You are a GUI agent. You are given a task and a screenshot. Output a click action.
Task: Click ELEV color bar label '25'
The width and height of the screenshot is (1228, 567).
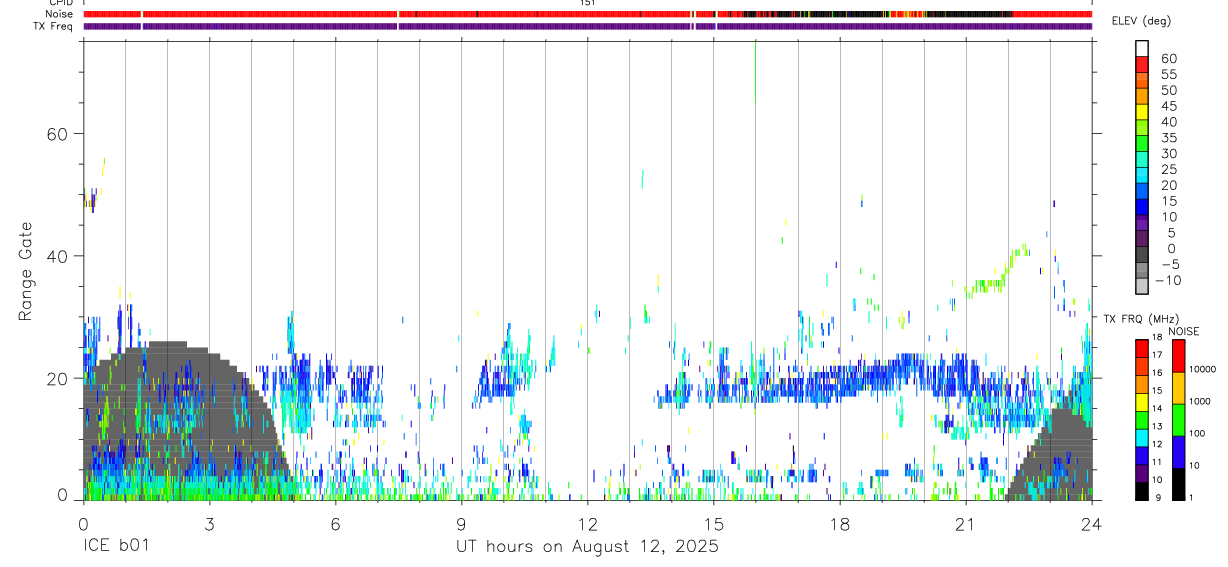point(1168,169)
